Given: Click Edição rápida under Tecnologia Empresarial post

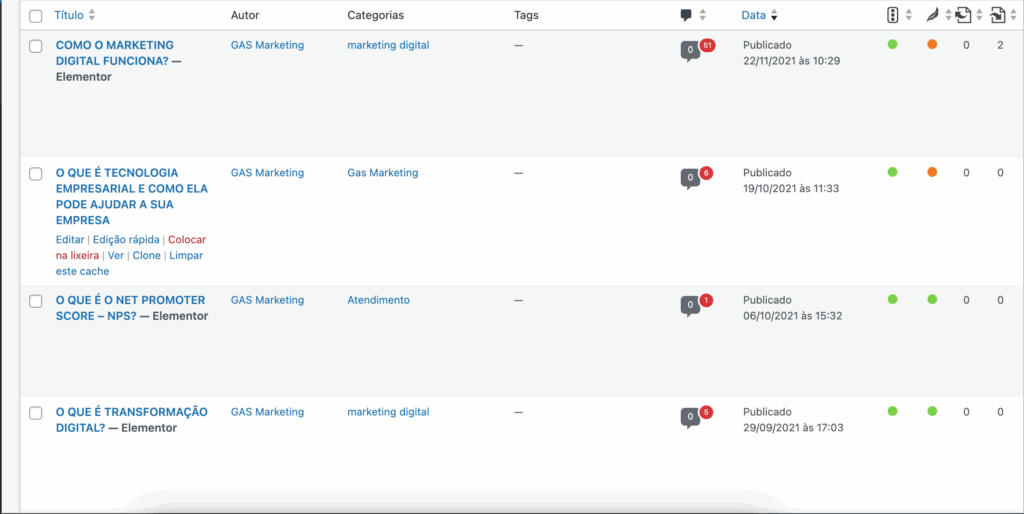Looking at the screenshot, I should [125, 240].
